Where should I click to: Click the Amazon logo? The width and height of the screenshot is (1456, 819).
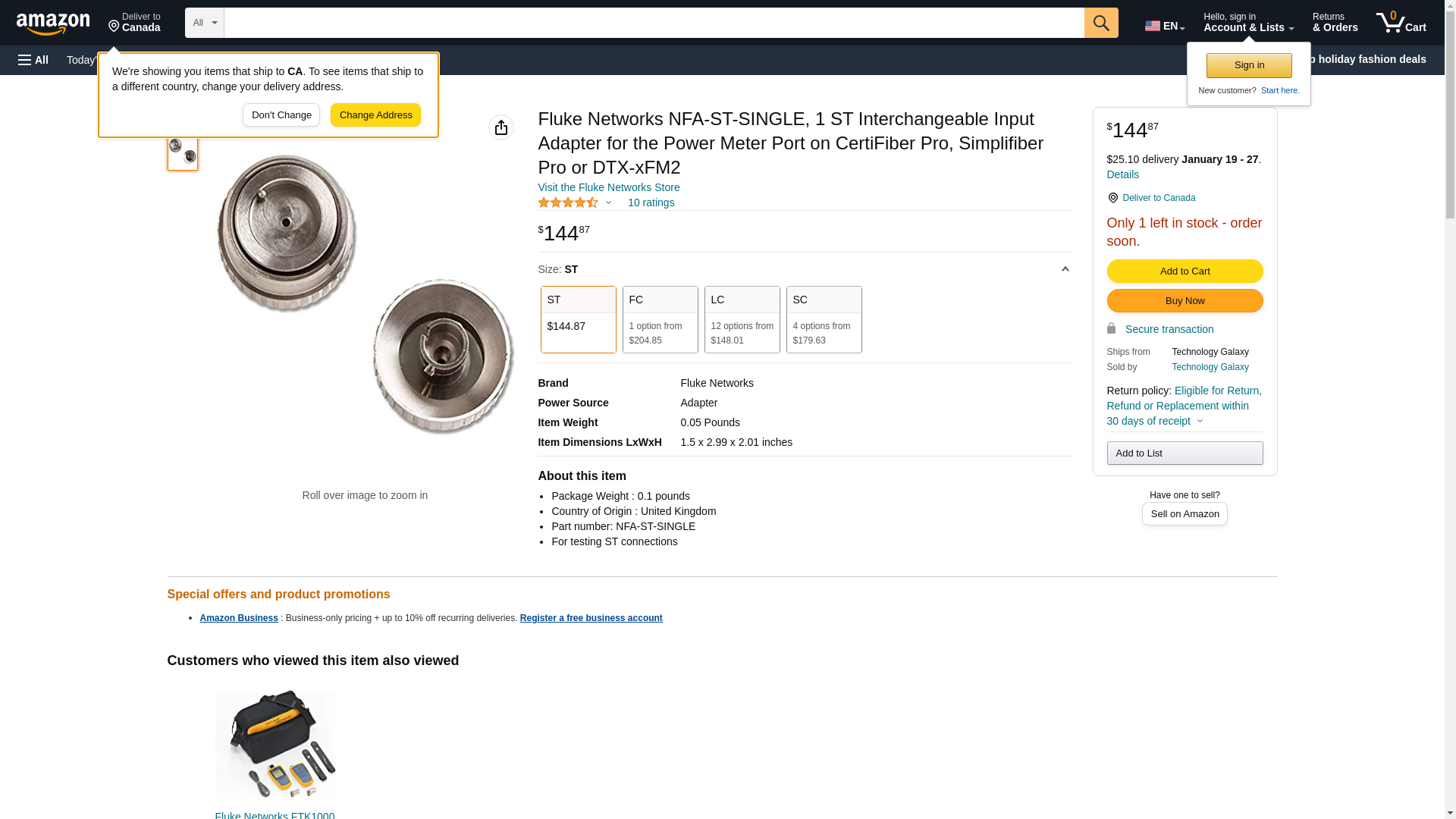click(53, 24)
